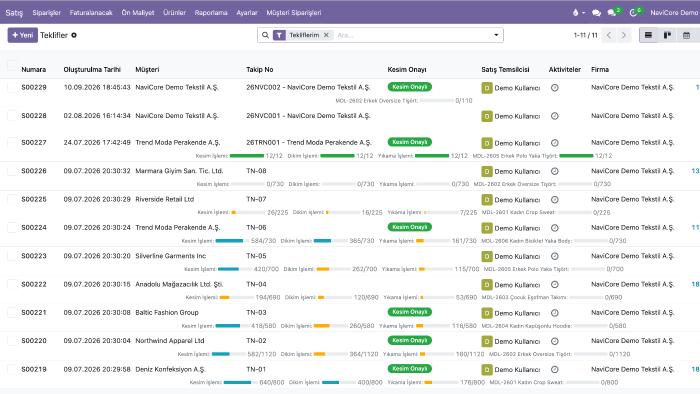This screenshot has width=700, height=394.
Task: Open activity clock for S00221
Action: pos(554,313)
